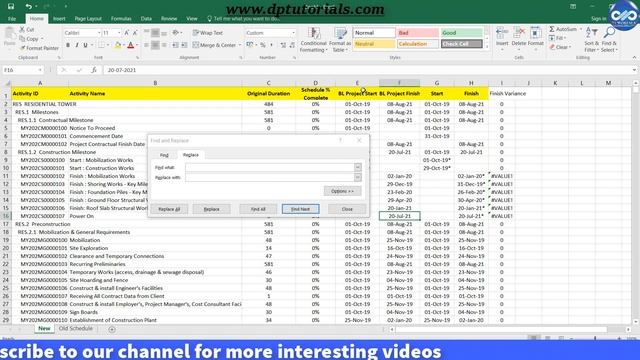
Task: Switch to the Find tab in dialog
Action: [164, 155]
